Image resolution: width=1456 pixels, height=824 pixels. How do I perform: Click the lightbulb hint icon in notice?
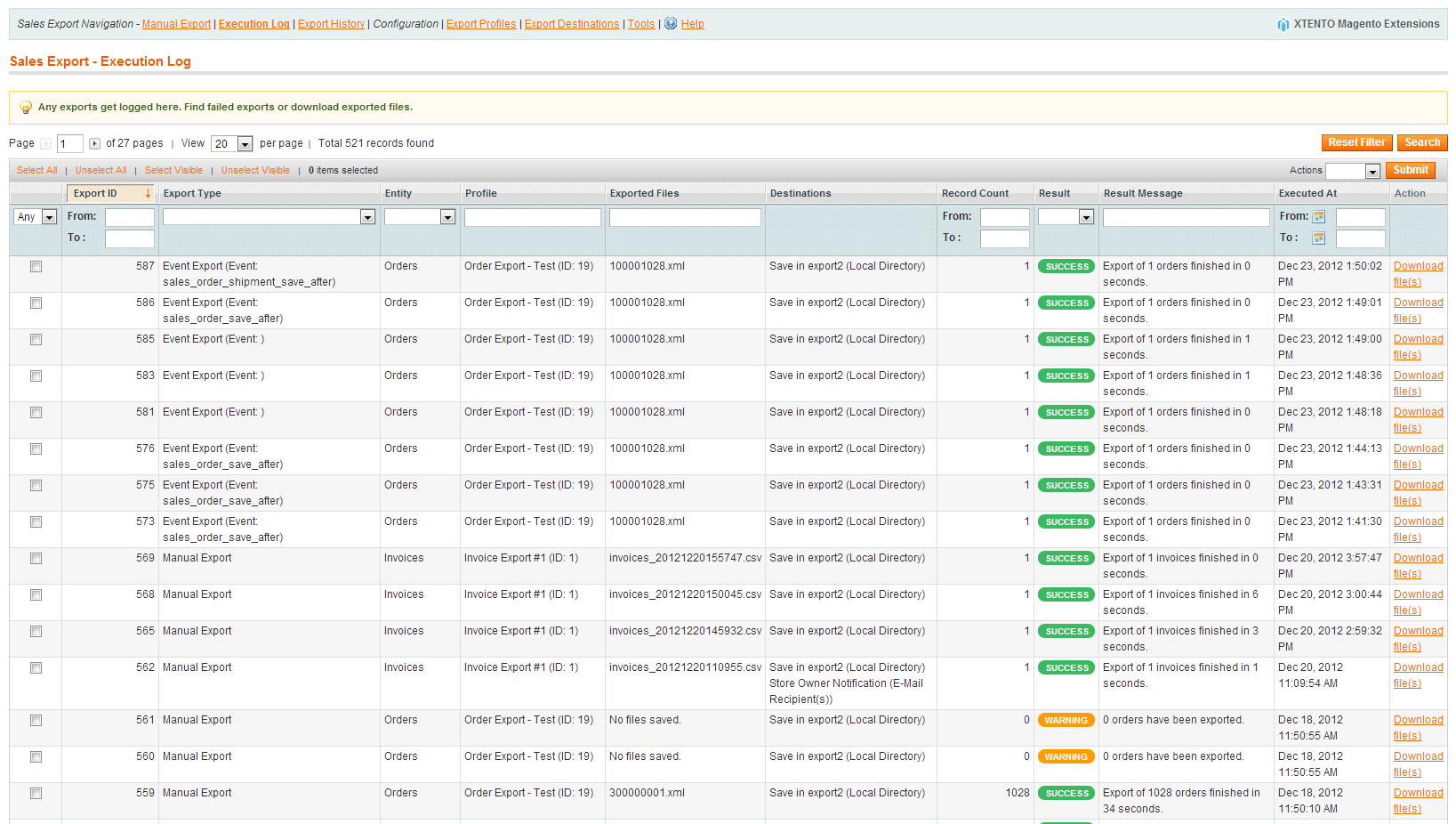tap(26, 108)
